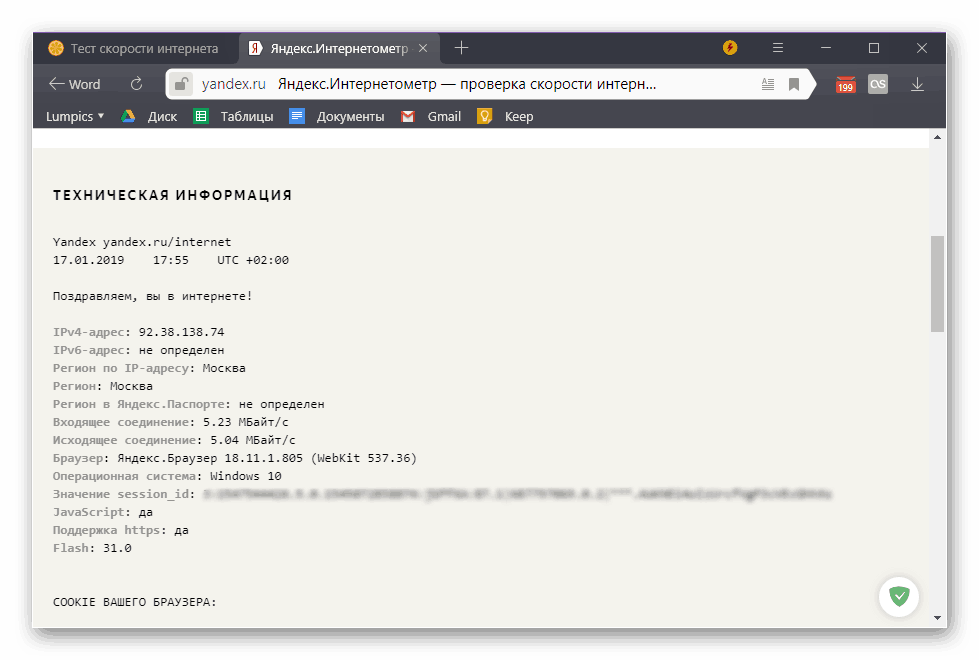Image resolution: width=979 pixels, height=660 pixels.
Task: Open the downloads arrow icon
Action: (917, 85)
